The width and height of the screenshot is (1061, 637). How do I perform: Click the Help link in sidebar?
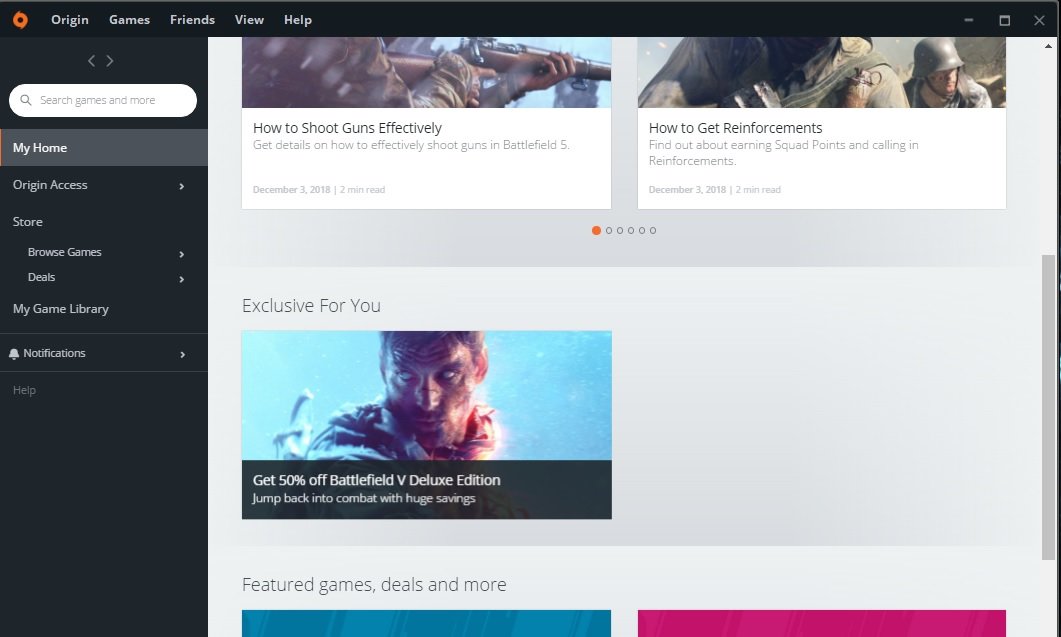pos(24,390)
